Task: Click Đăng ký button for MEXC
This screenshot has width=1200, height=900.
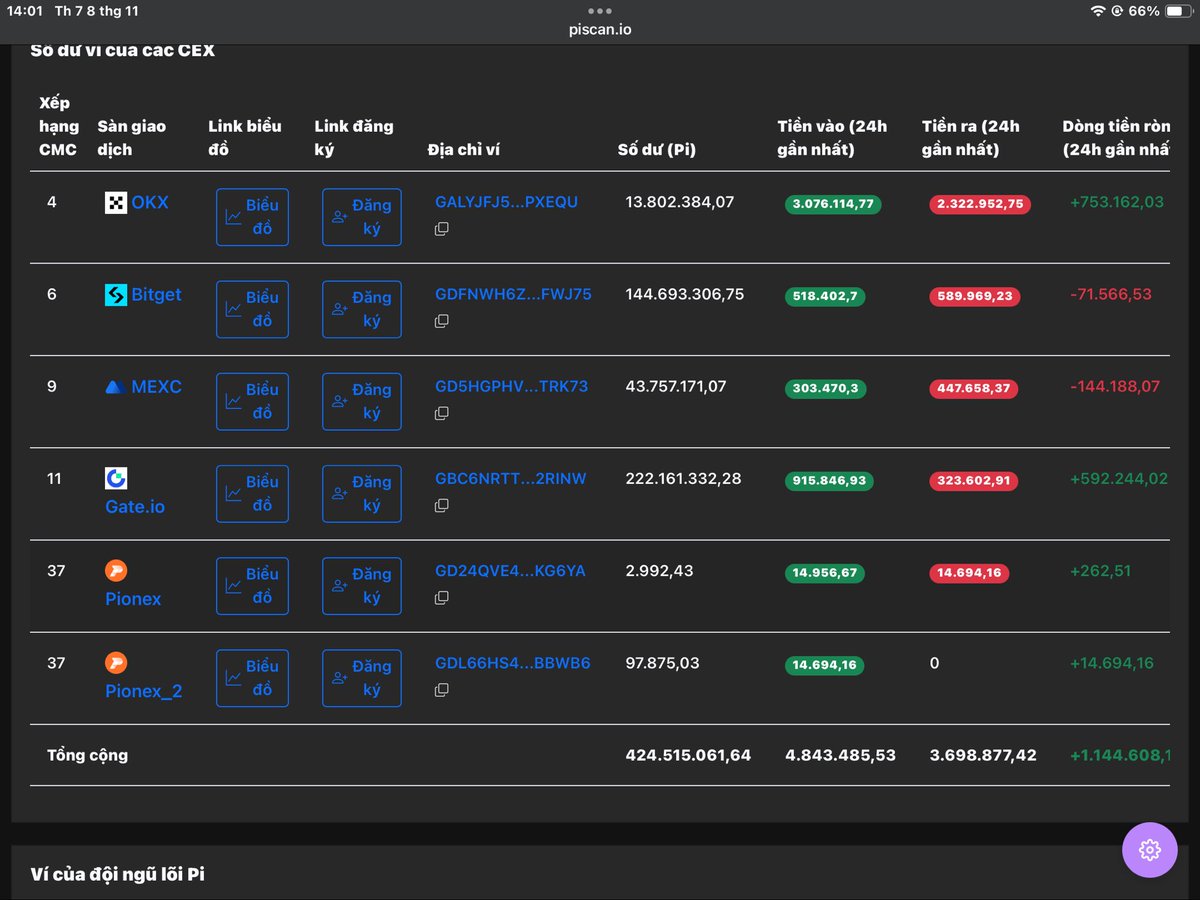Action: pyautogui.click(x=362, y=401)
